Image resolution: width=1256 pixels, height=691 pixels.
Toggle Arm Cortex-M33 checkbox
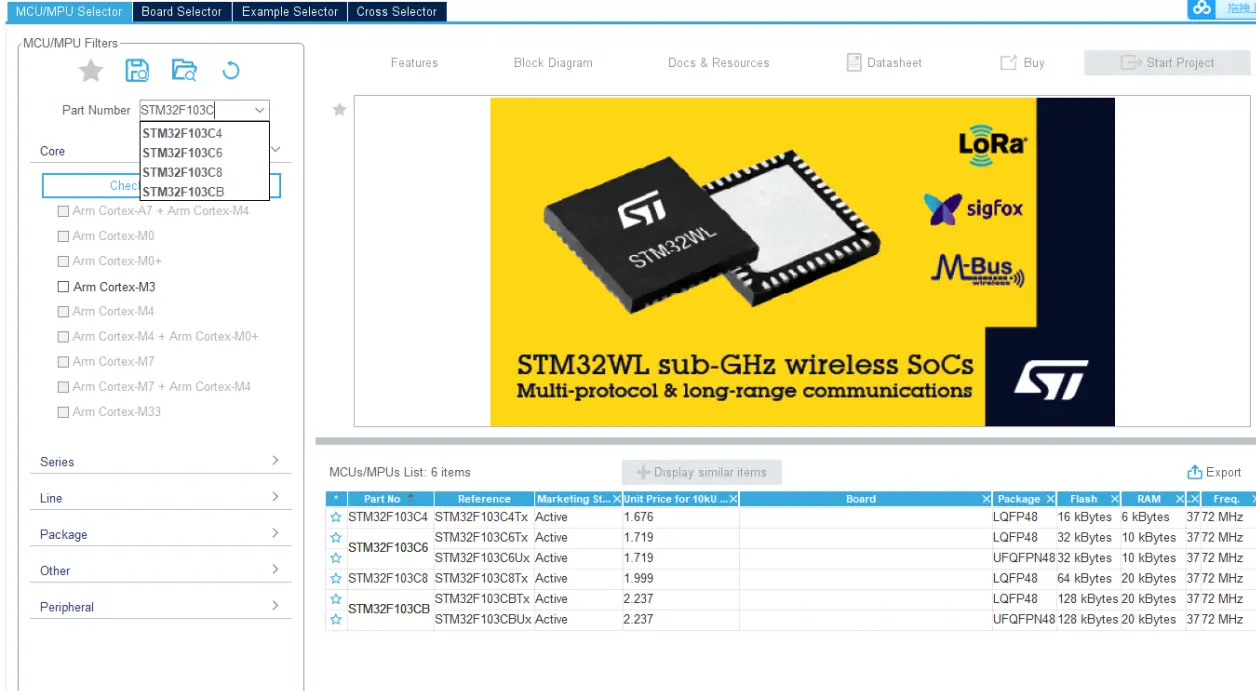[63, 412]
